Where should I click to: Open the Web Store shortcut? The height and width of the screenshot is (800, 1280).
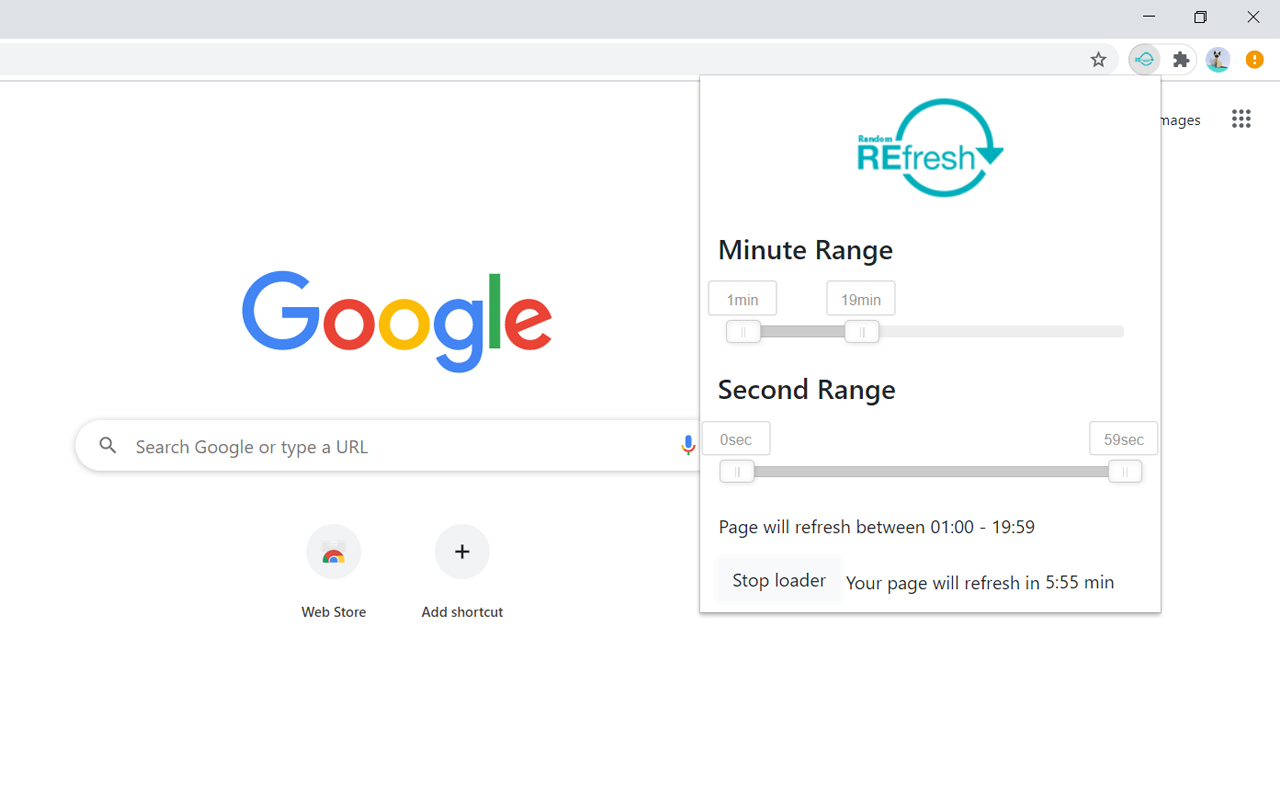pyautogui.click(x=333, y=551)
